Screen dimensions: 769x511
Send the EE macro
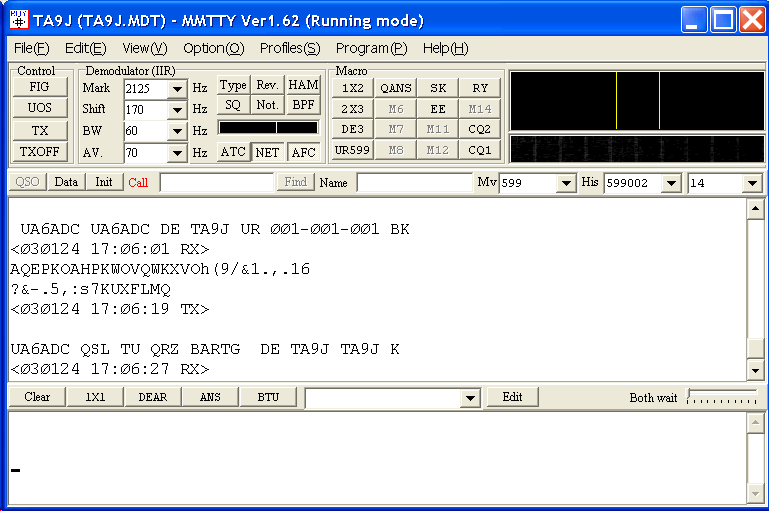437,109
